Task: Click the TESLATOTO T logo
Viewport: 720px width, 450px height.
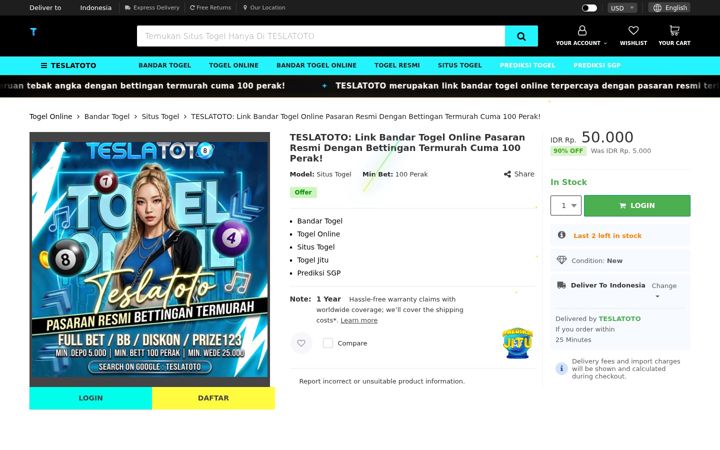Action: 33,32
